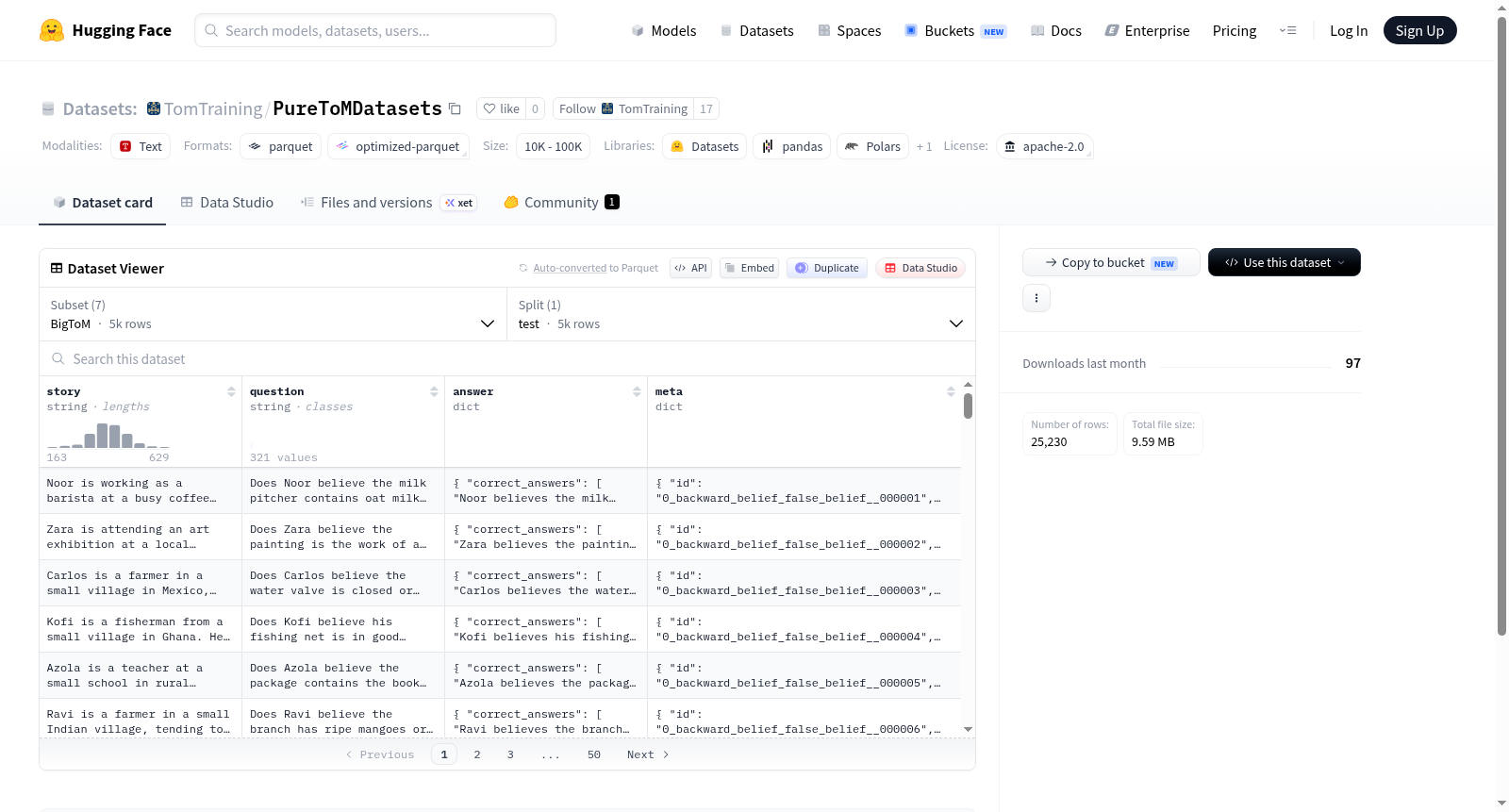Sort the answer column with sort arrows
The width and height of the screenshot is (1509, 812).
pos(637,391)
